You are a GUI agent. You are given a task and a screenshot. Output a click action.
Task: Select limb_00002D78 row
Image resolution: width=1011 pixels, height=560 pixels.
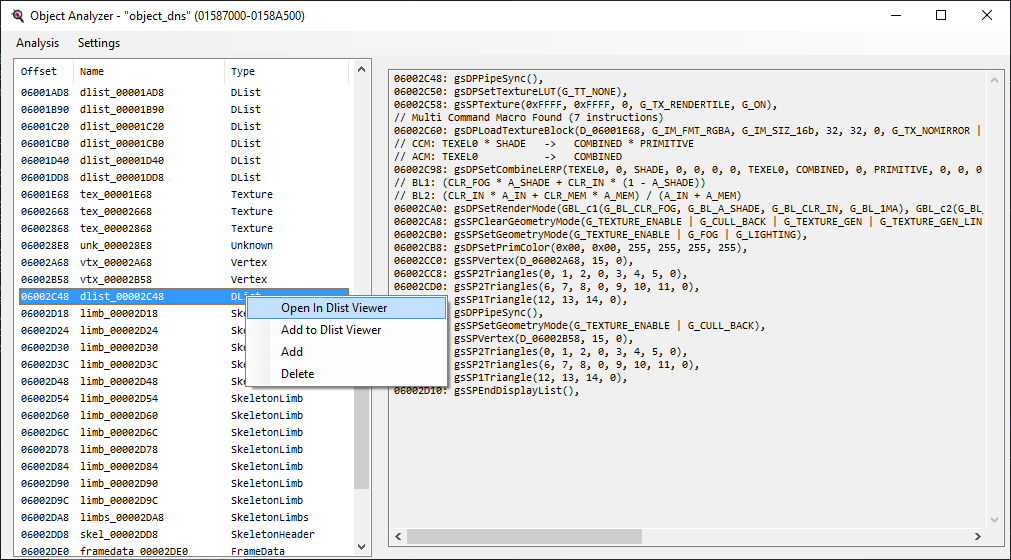click(184, 450)
